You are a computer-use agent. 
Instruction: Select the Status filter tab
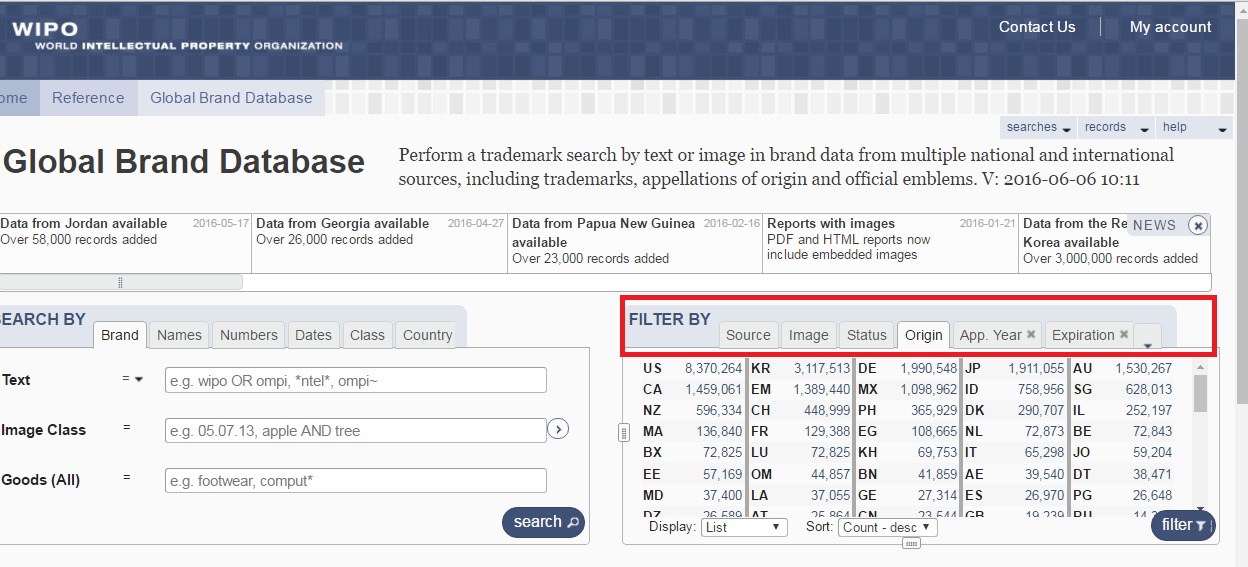click(x=866, y=335)
